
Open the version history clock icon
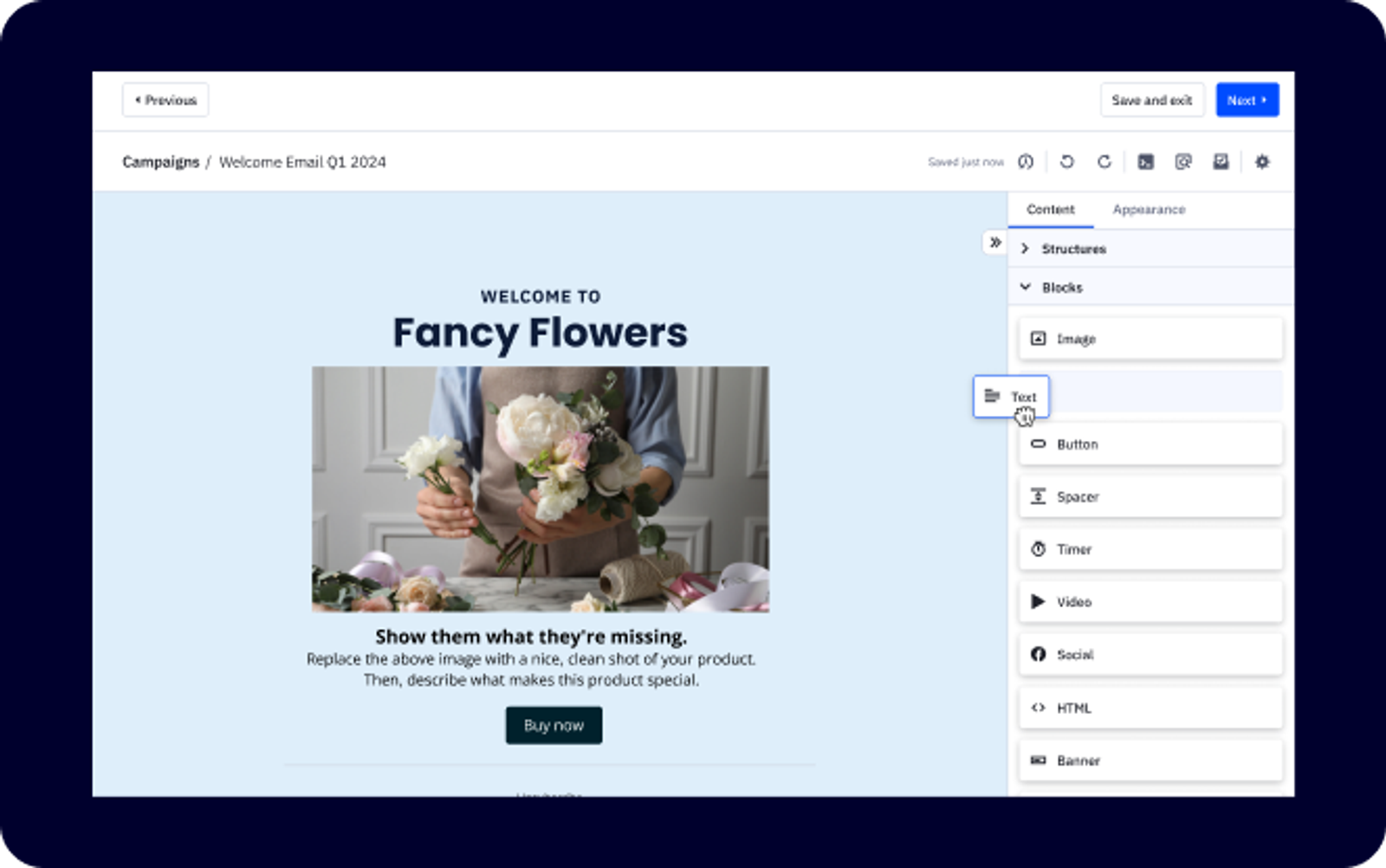1026,162
